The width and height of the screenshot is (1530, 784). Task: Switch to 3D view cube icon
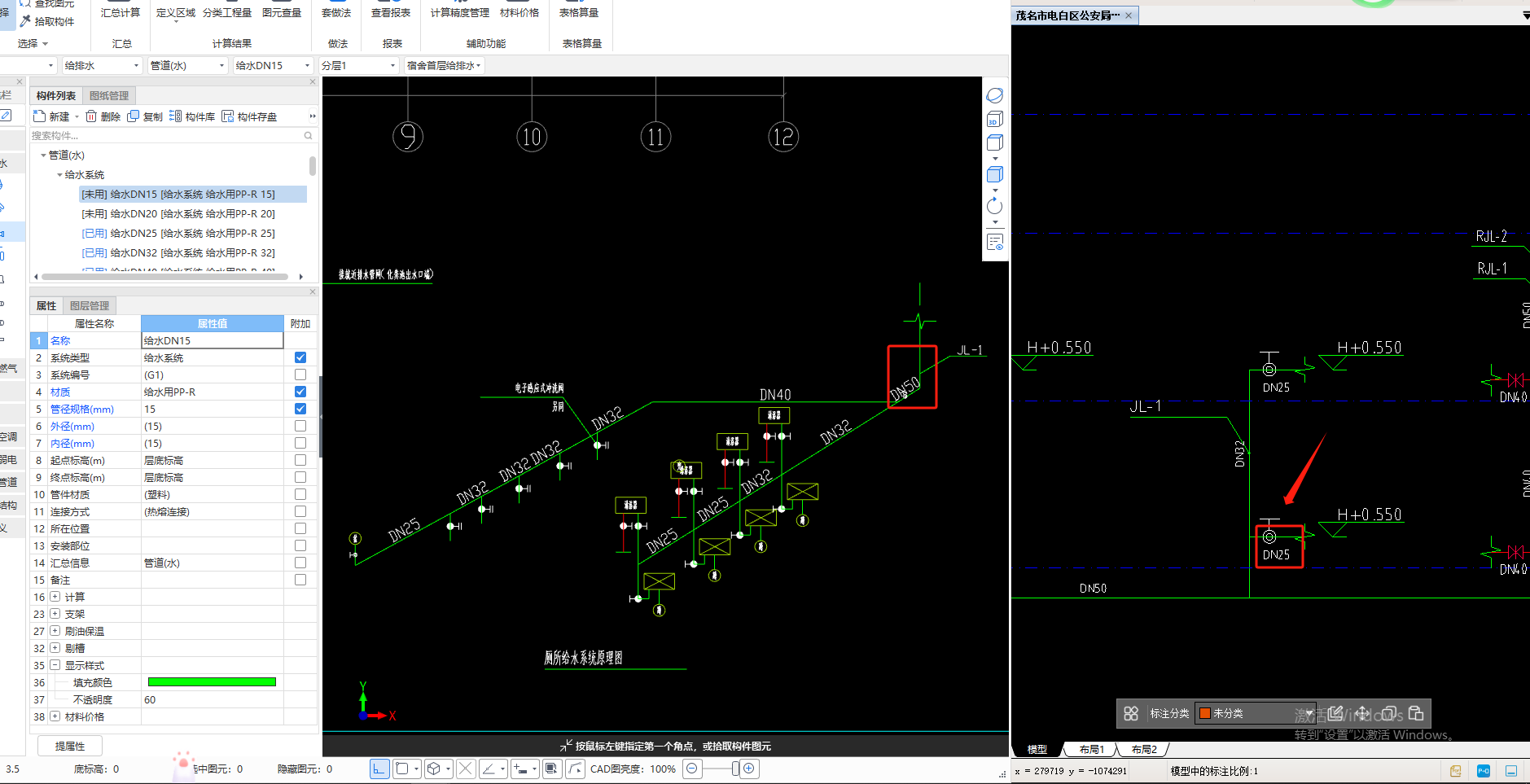994,120
